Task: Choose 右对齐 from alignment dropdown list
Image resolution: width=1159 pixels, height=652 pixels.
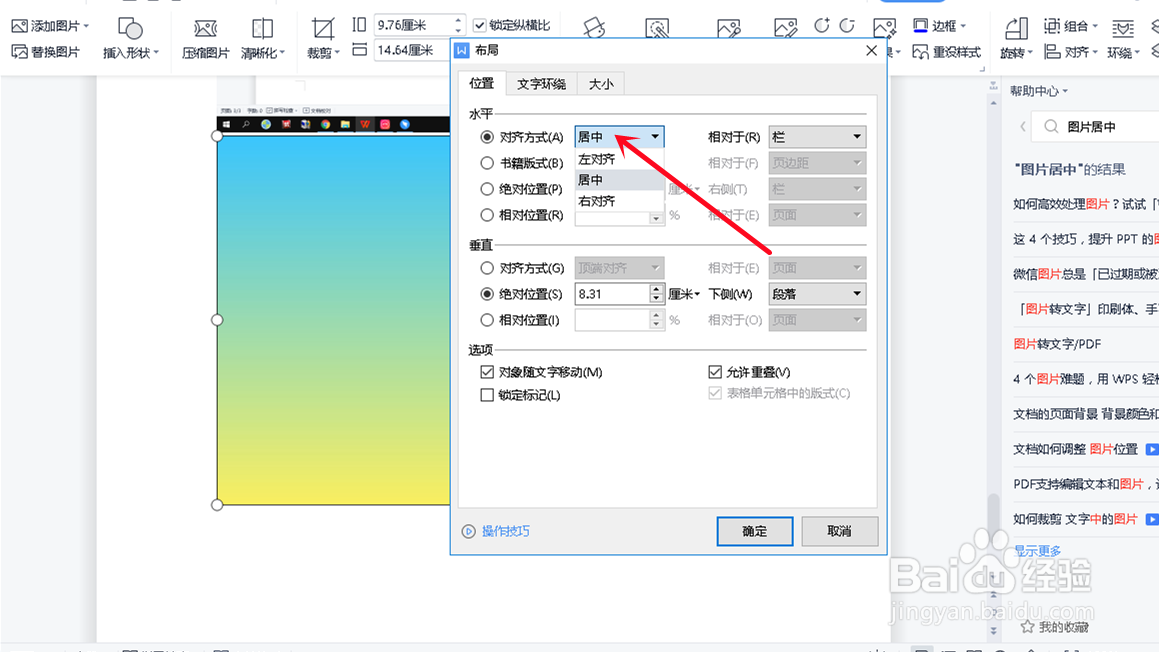Action: click(x=619, y=200)
